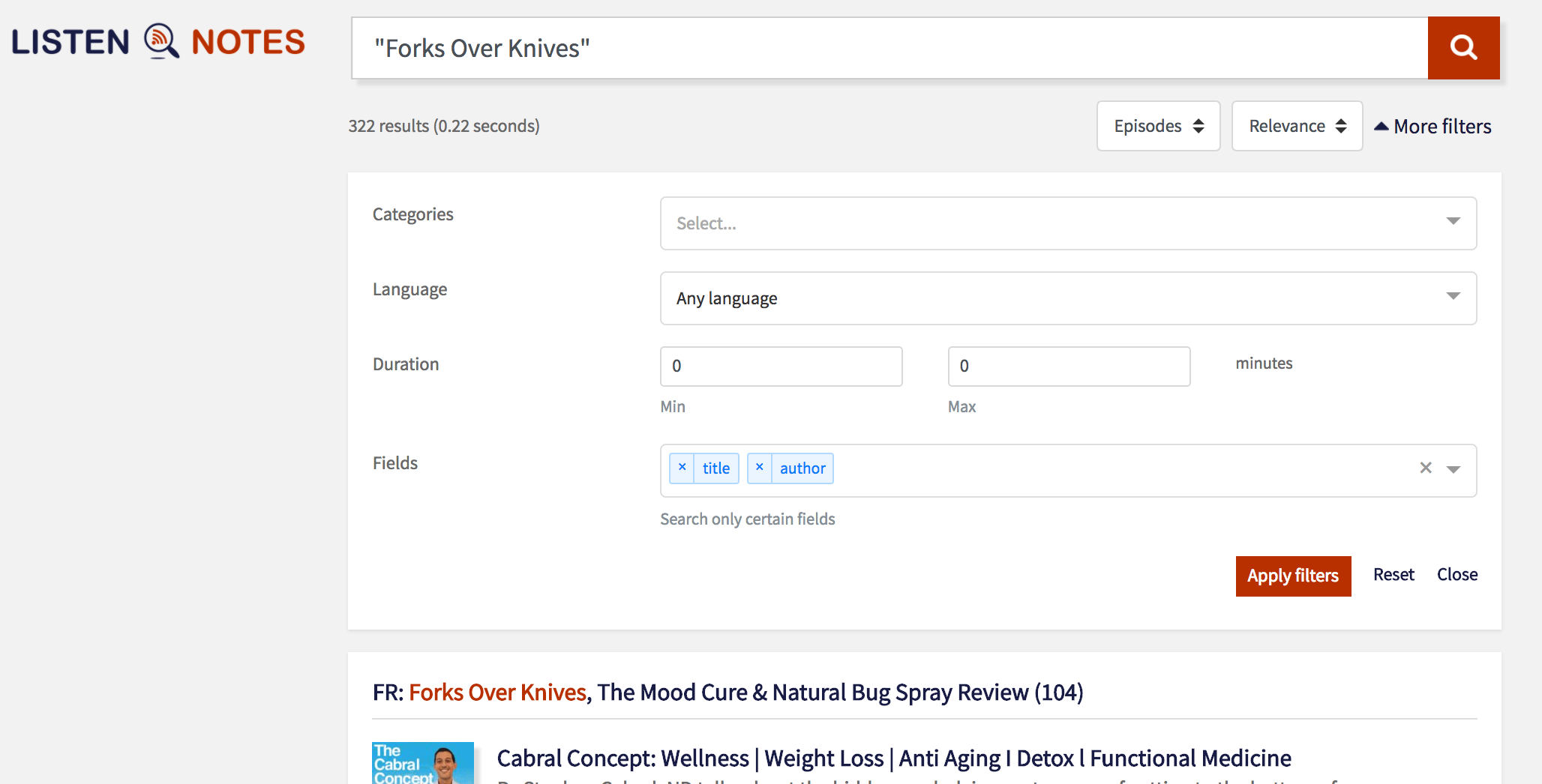Open the Cabral Concept podcast link
1542x784 pixels.
click(894, 759)
